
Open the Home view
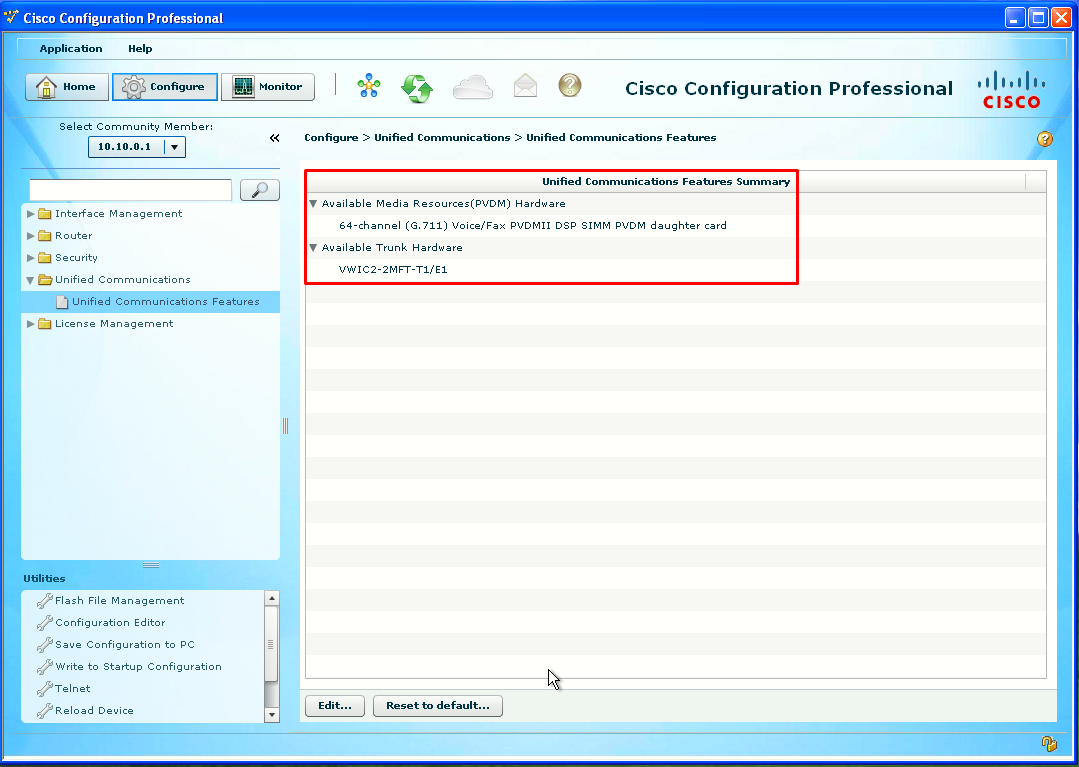[x=67, y=87]
